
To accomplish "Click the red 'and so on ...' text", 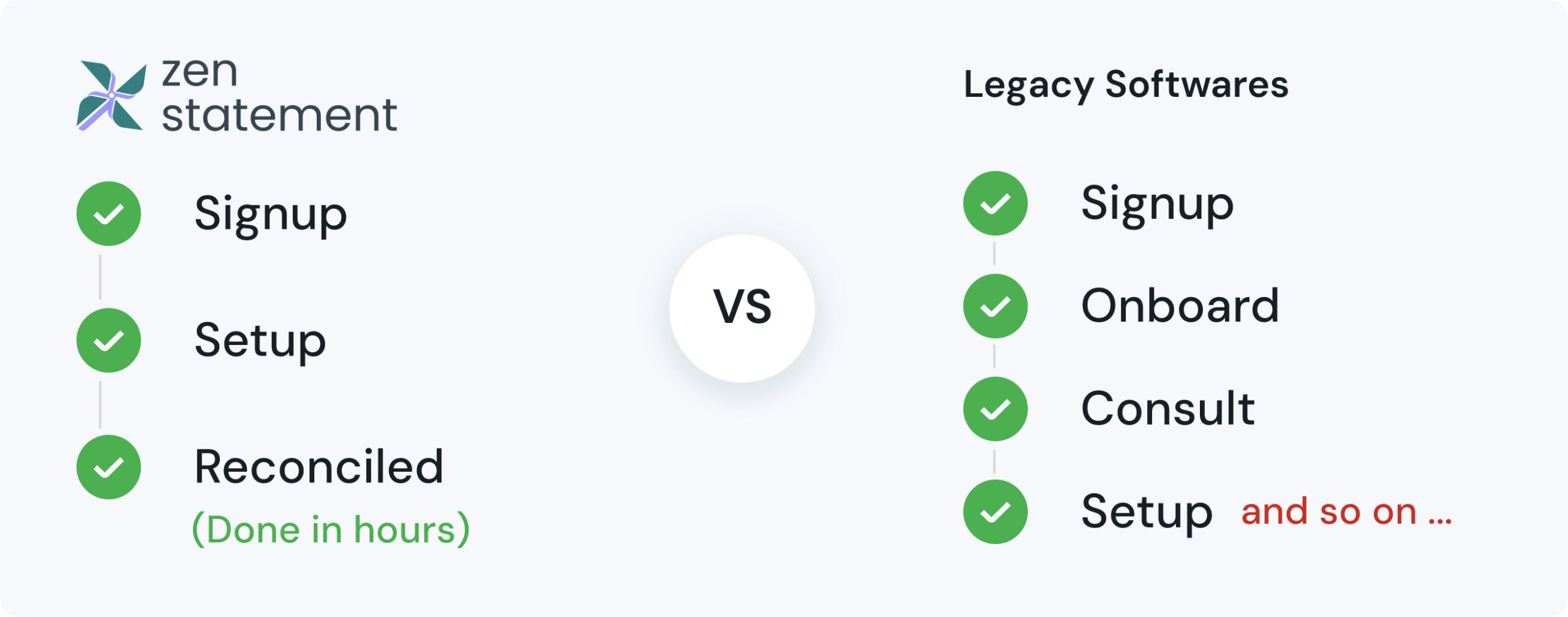I will click(1346, 512).
